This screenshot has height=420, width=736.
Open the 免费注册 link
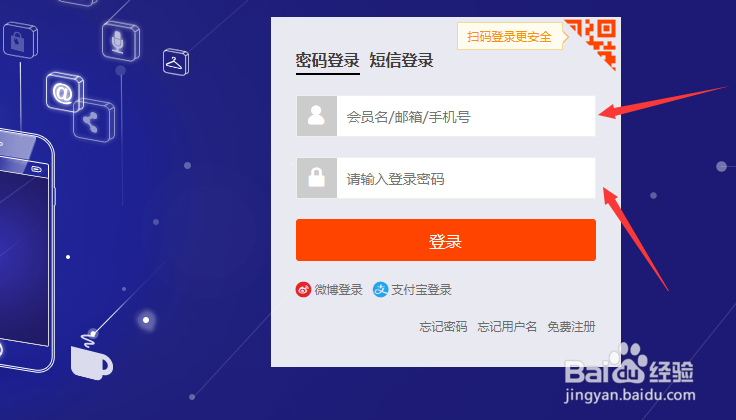pyautogui.click(x=571, y=327)
